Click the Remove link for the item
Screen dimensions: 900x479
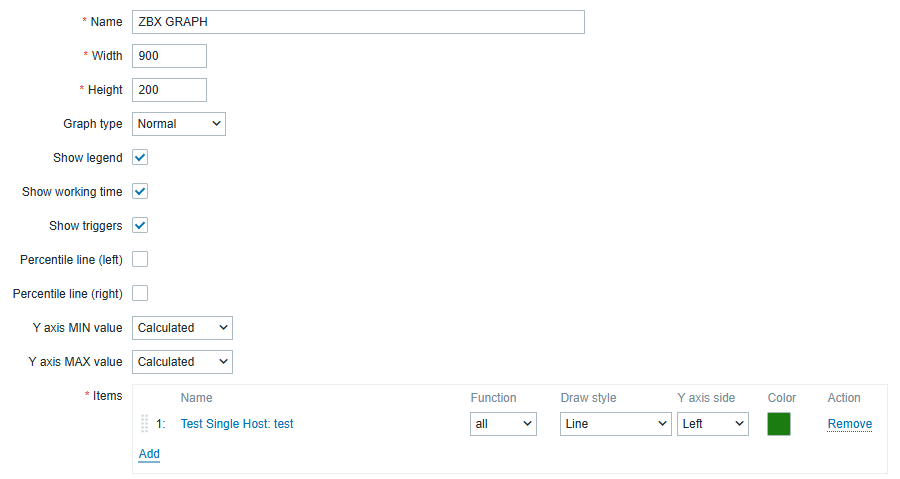(849, 424)
